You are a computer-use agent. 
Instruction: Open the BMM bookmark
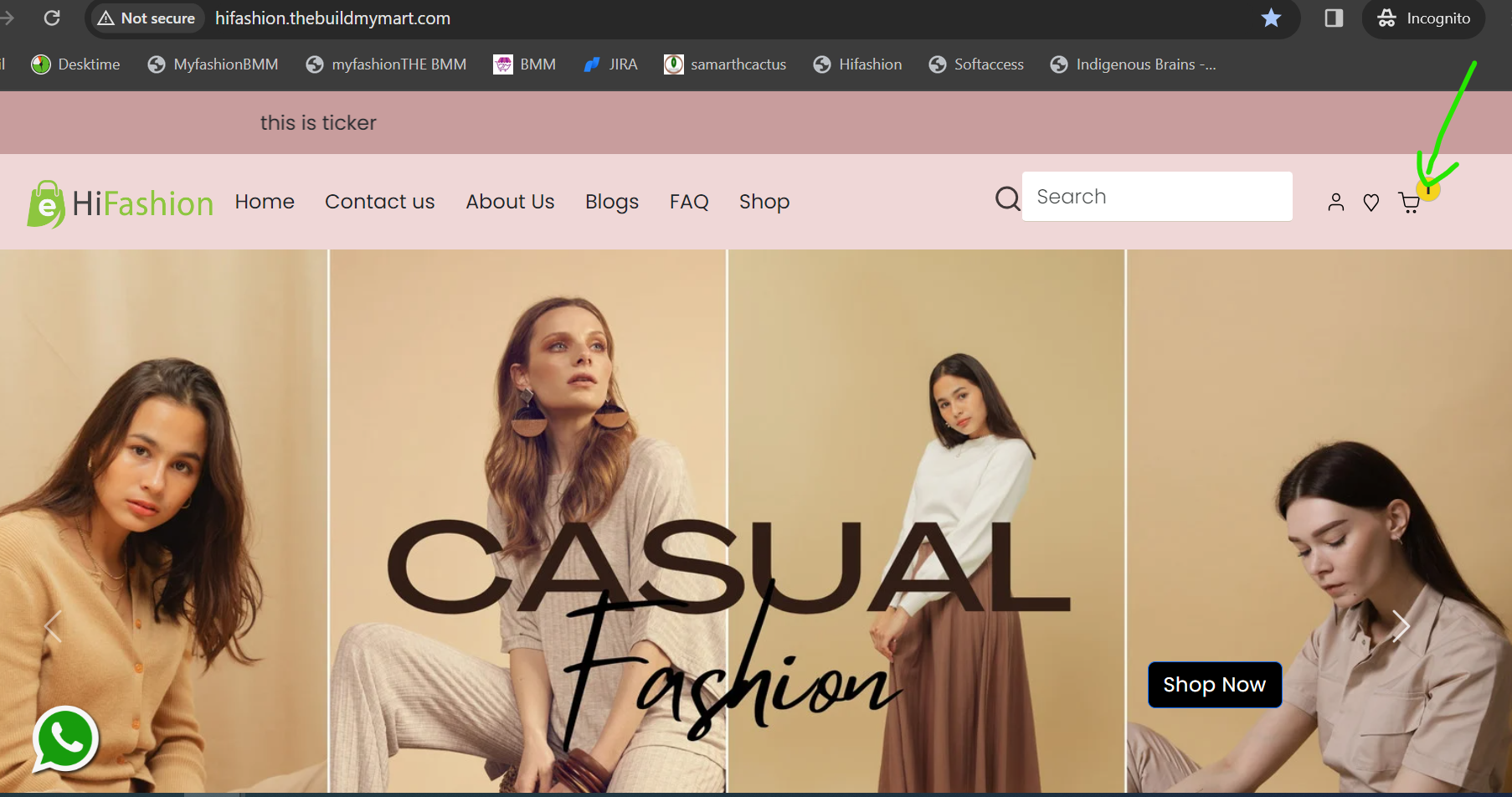525,64
